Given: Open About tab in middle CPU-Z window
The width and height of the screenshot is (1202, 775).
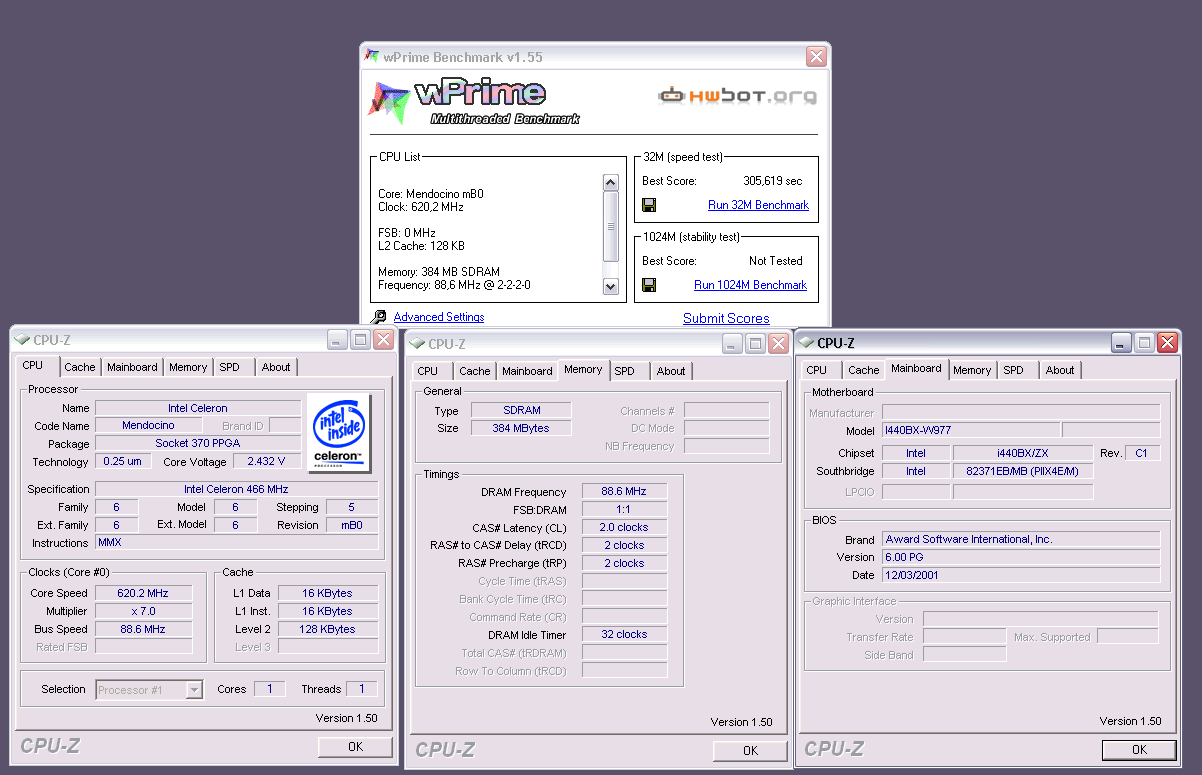Looking at the screenshot, I should (x=671, y=371).
